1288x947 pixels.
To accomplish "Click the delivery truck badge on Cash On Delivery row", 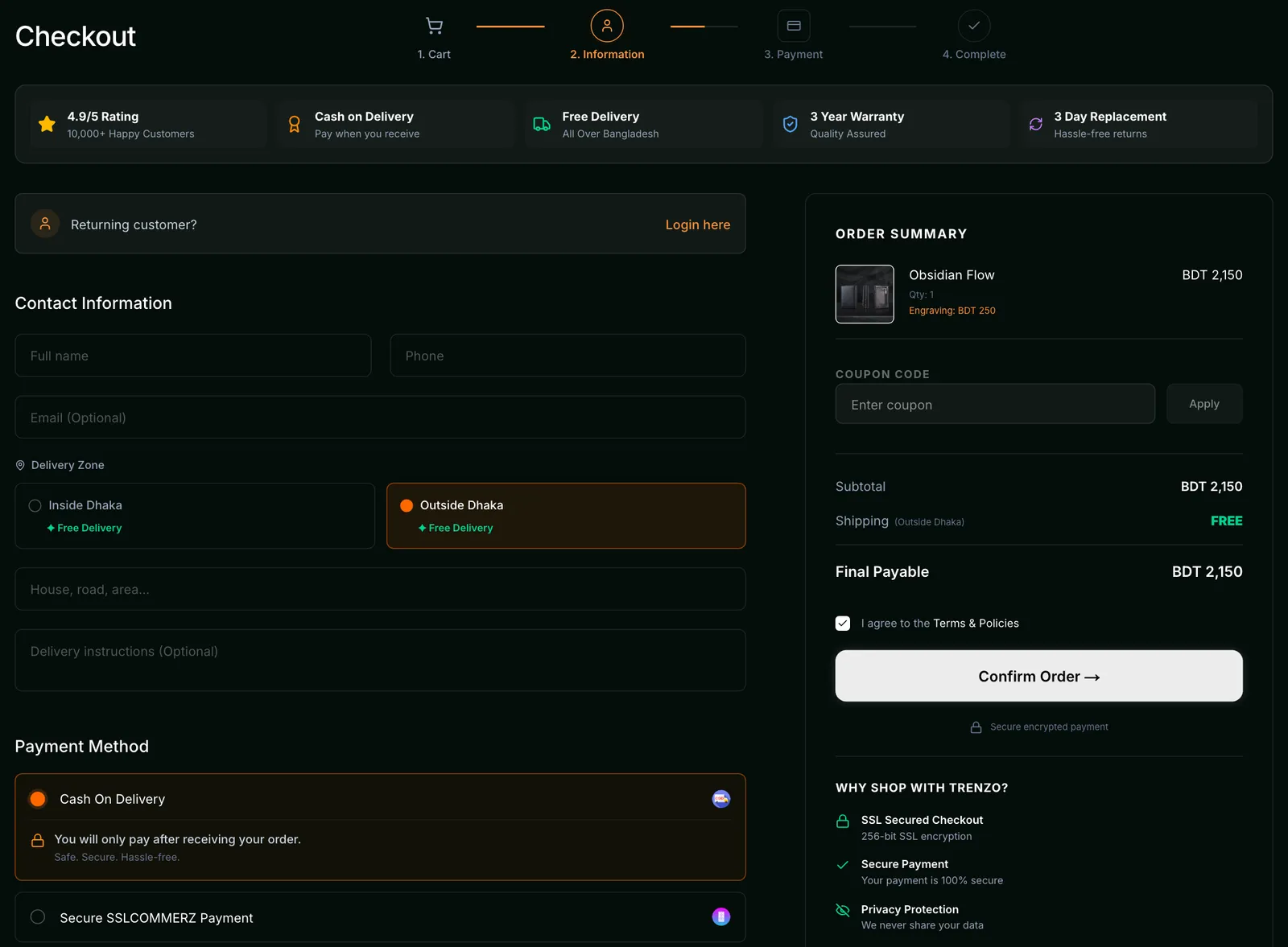I will (721, 799).
